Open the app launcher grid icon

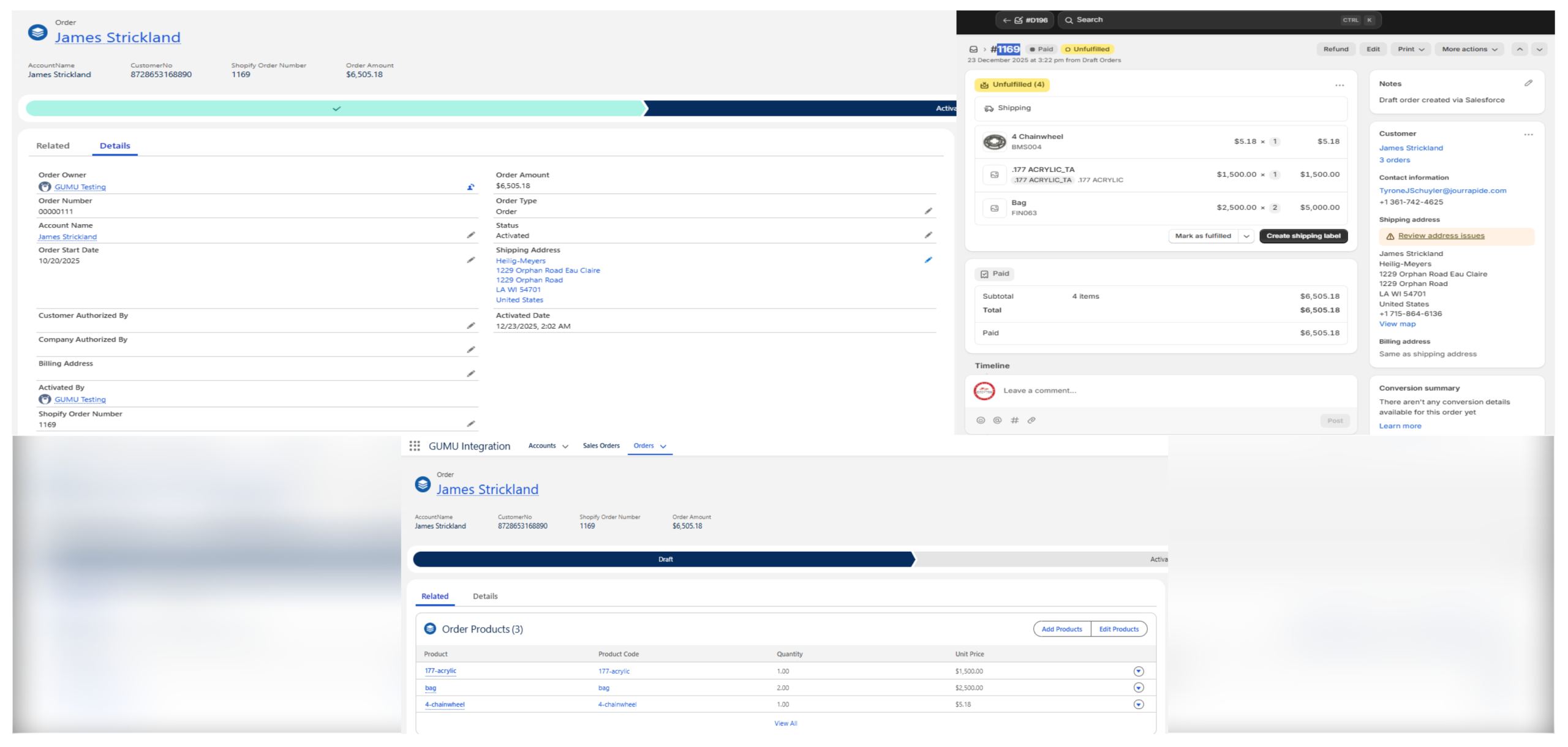tap(415, 446)
